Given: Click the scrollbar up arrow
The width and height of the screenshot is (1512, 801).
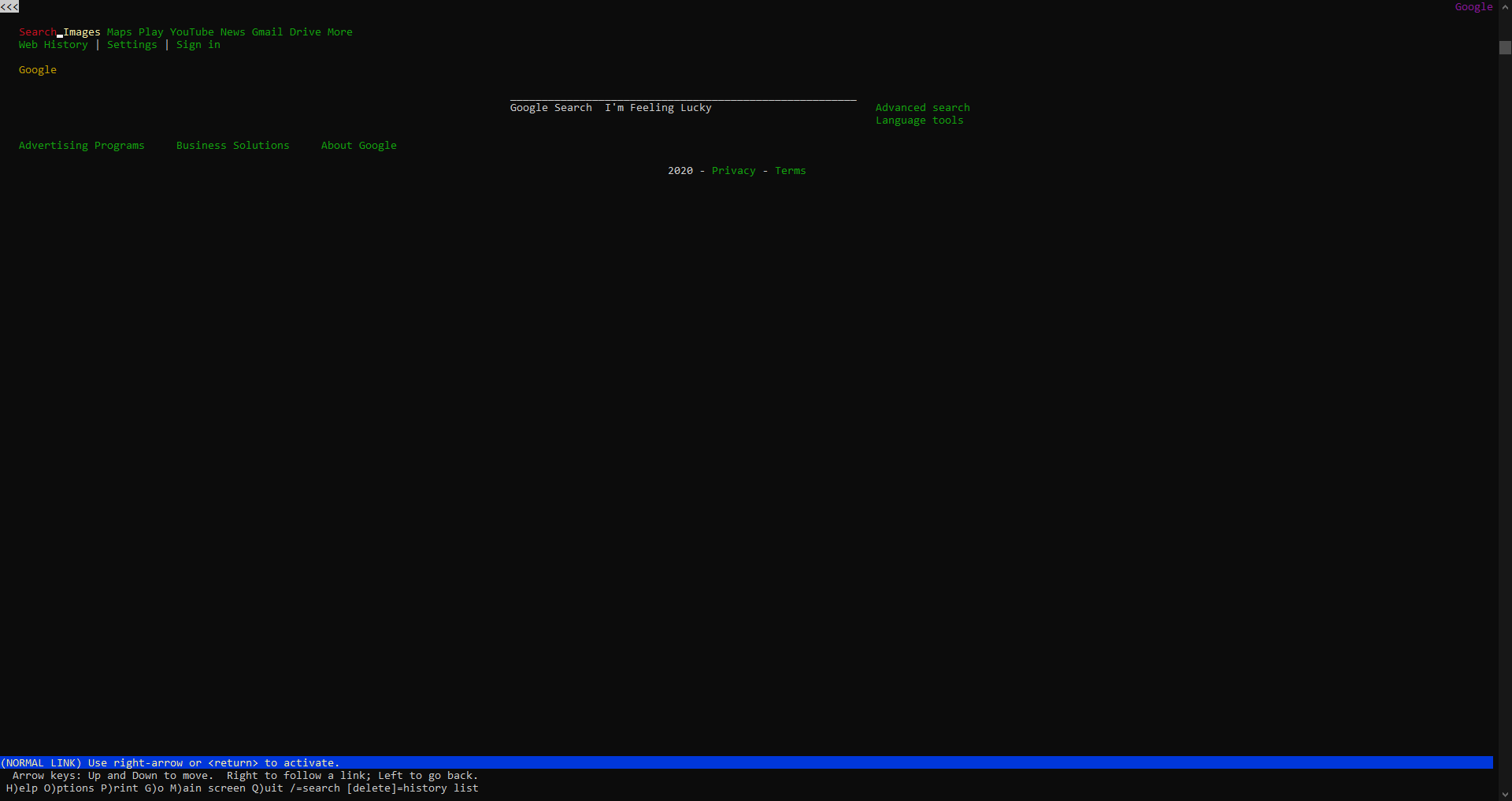Looking at the screenshot, I should (1505, 7).
